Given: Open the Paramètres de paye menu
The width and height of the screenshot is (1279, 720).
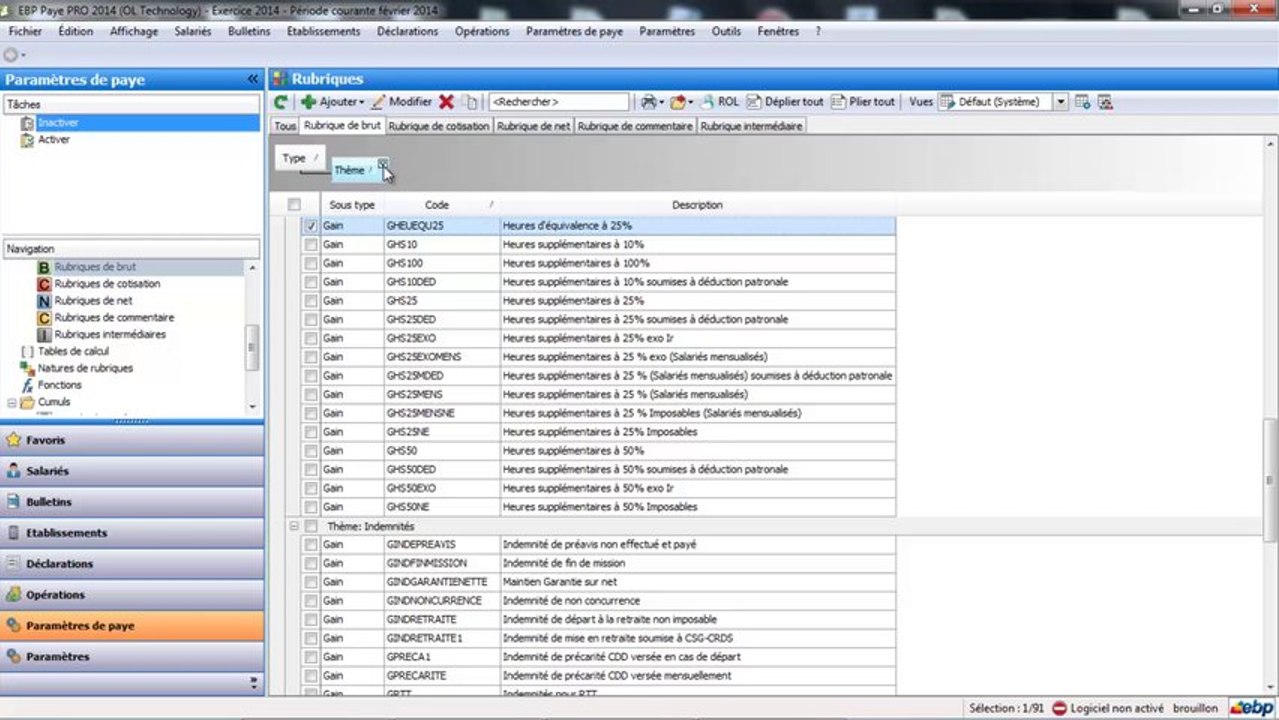Looking at the screenshot, I should click(575, 32).
